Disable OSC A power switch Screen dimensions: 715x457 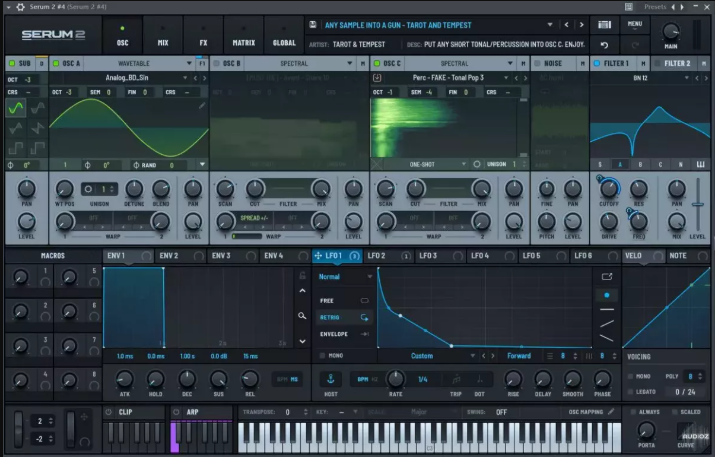(x=56, y=63)
